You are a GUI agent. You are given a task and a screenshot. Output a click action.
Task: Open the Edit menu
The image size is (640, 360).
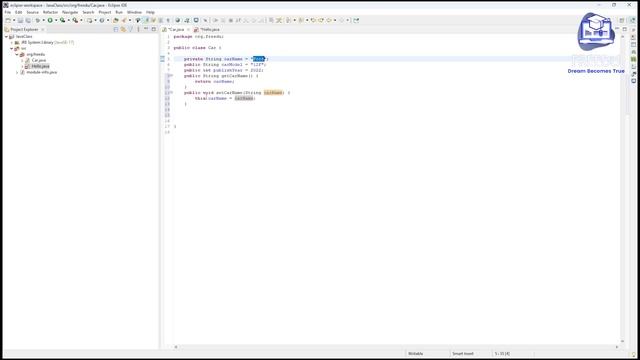tap(19, 12)
